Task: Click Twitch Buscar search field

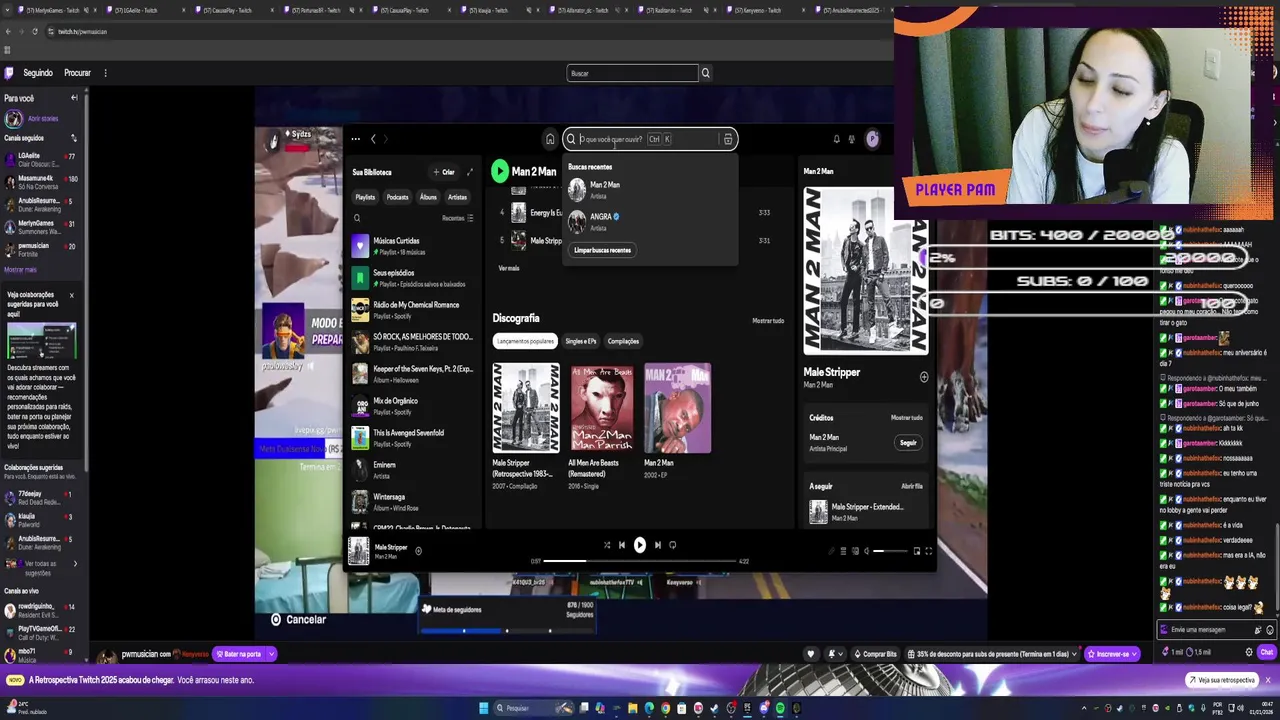Action: pos(632,73)
